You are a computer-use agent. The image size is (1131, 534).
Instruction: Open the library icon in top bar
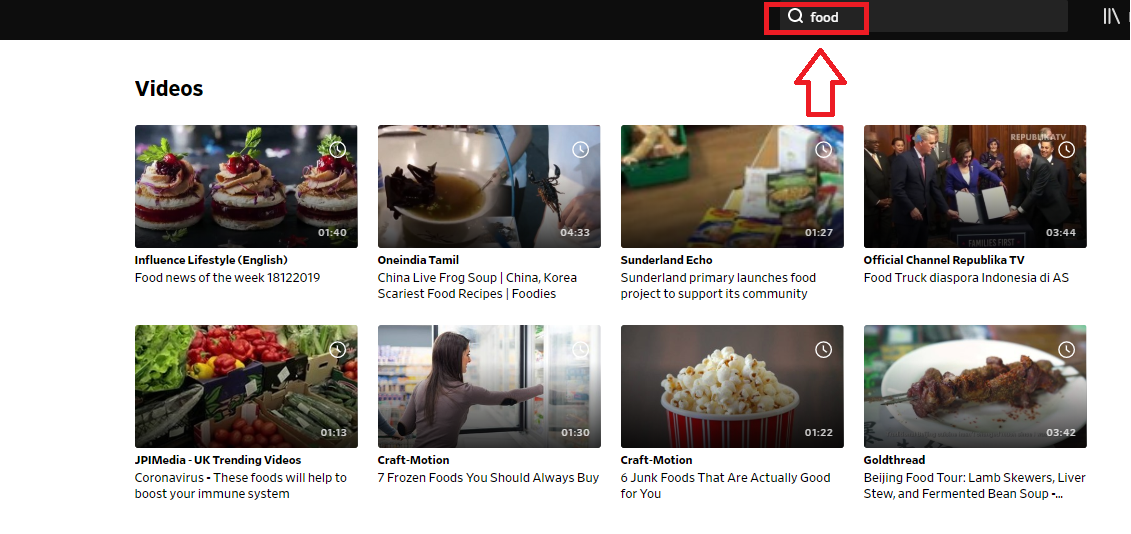(x=1111, y=16)
